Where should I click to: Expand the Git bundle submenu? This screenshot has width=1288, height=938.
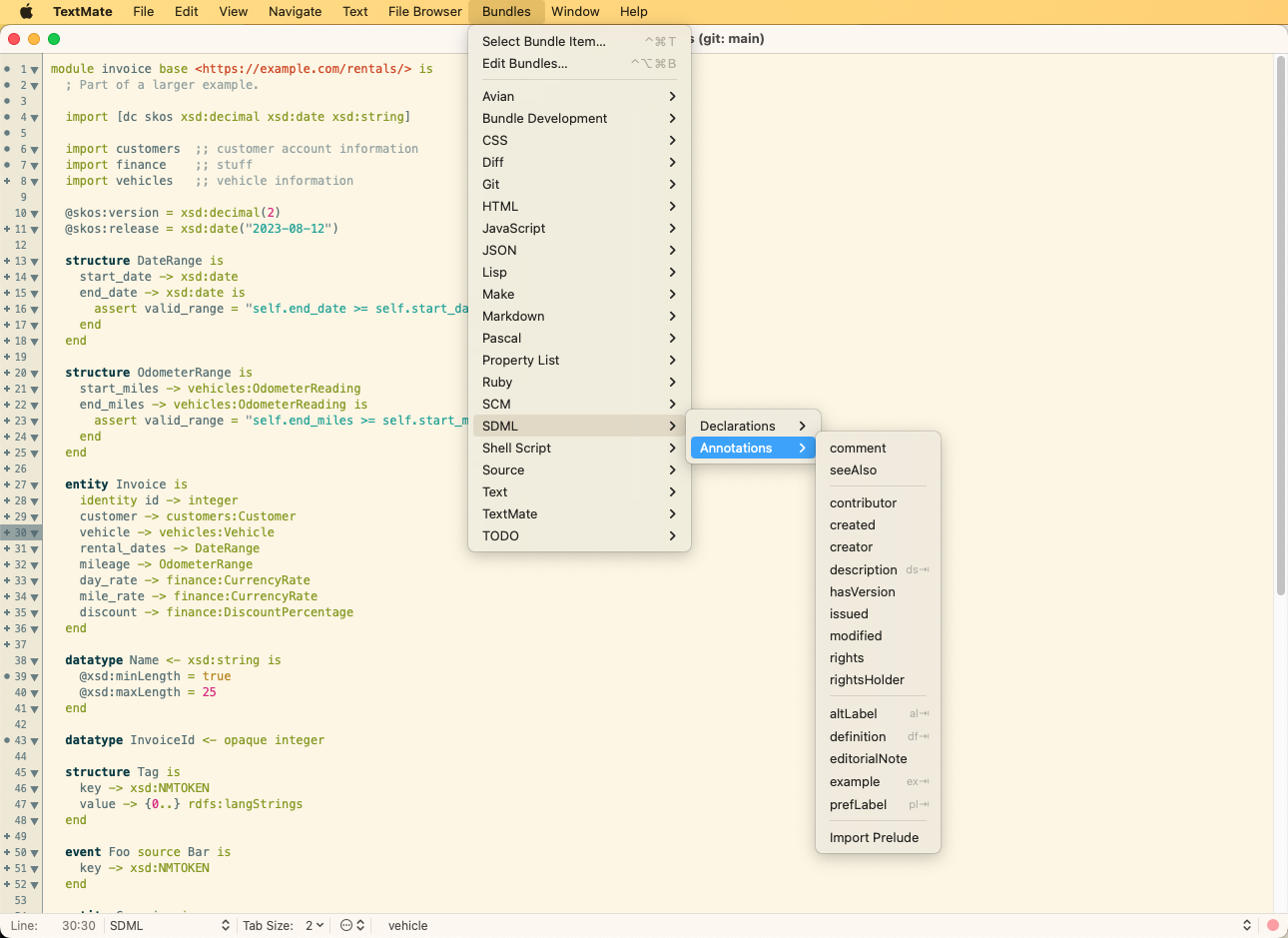coord(579,184)
